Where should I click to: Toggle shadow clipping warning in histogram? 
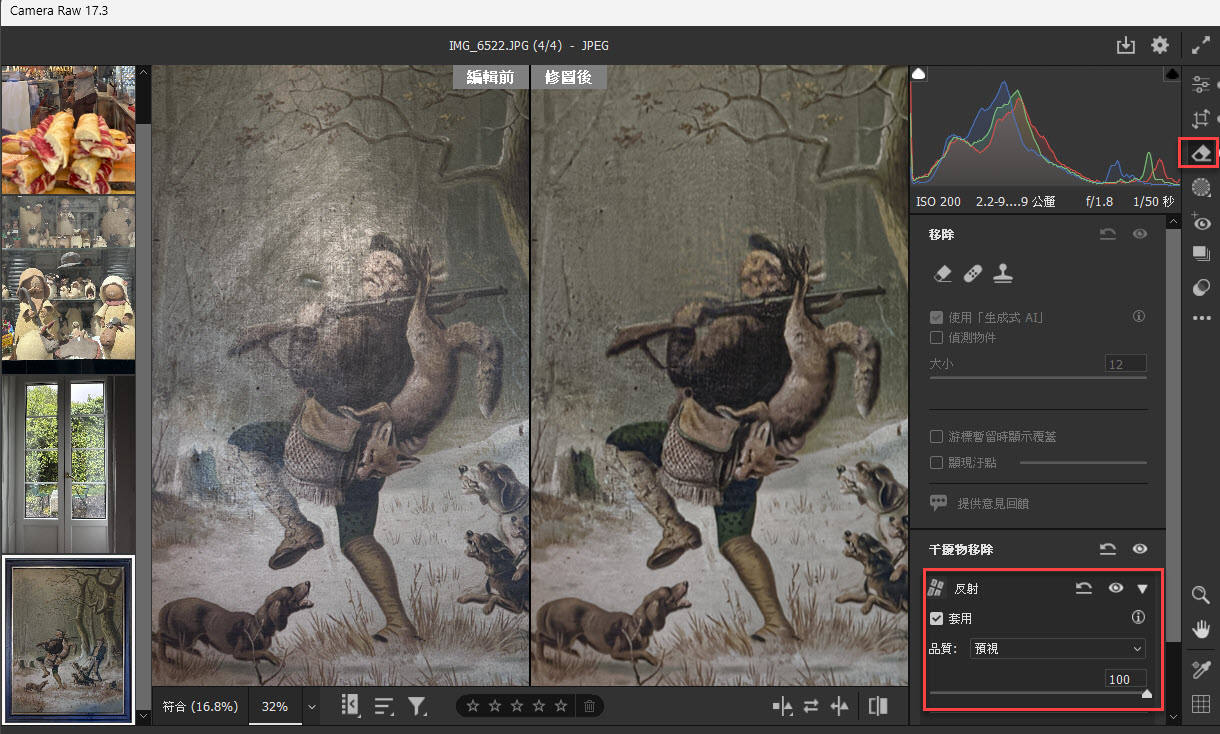(x=920, y=74)
